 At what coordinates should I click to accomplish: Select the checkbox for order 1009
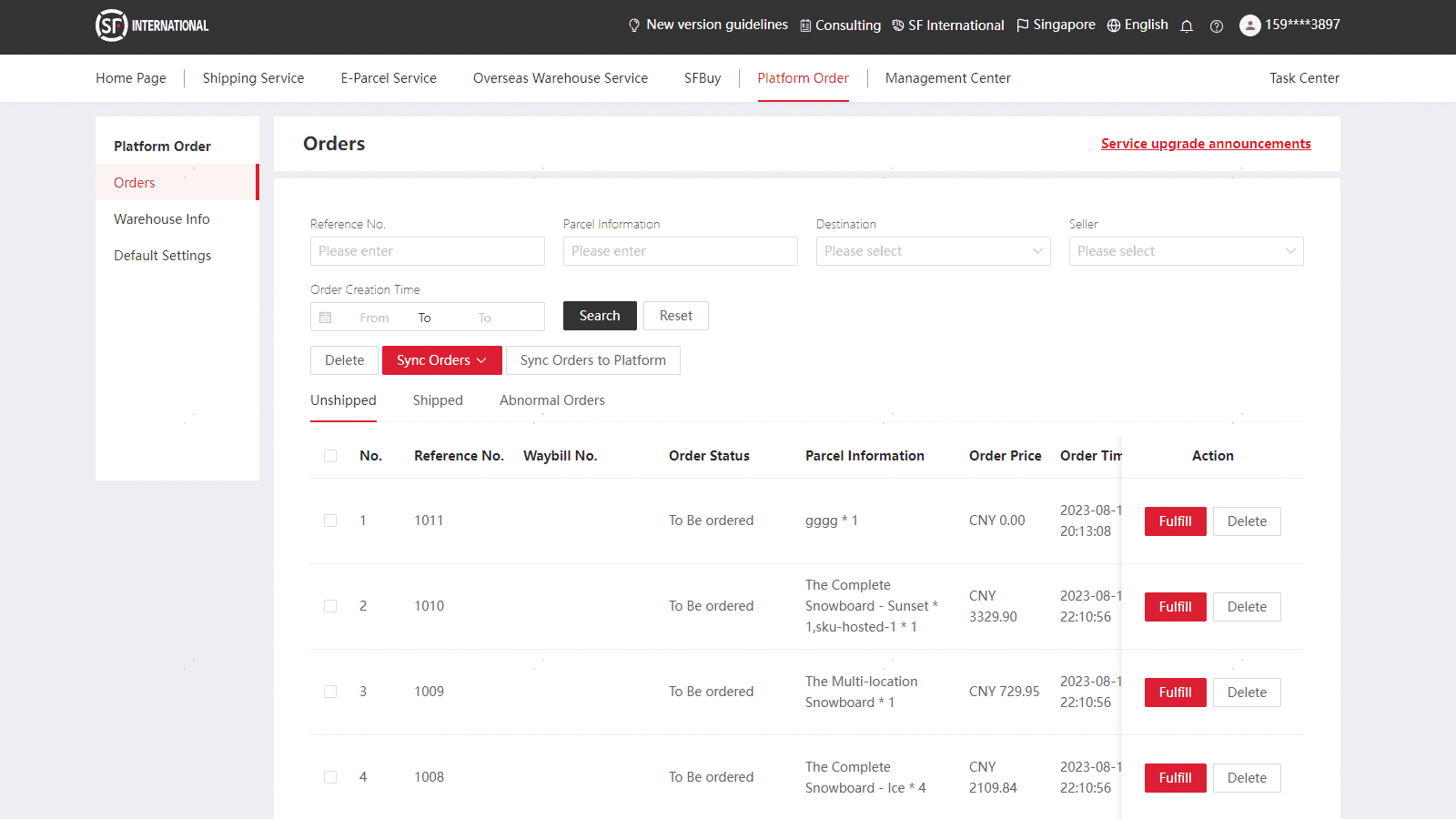click(x=329, y=692)
